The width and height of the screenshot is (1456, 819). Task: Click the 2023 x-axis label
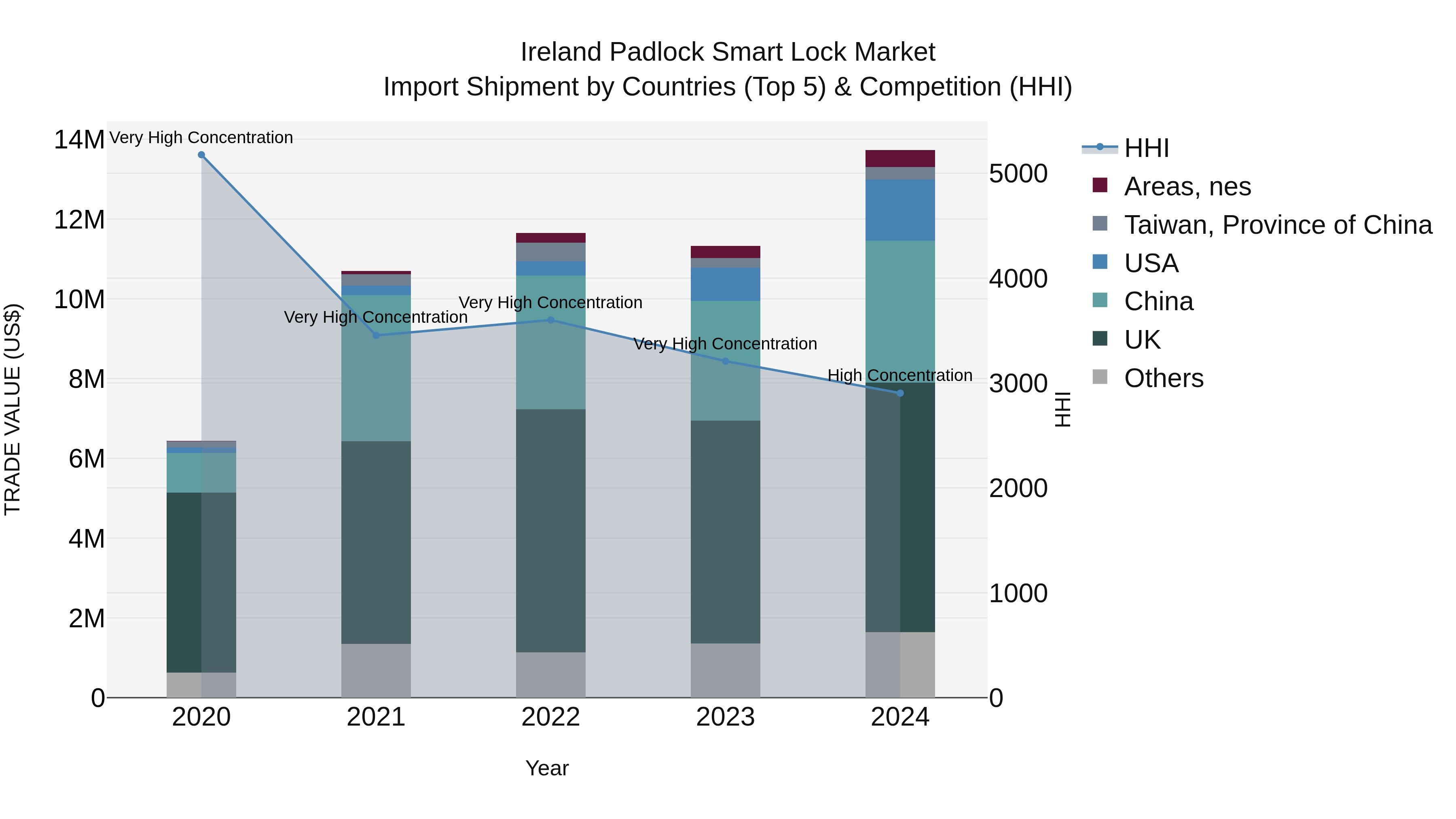tap(726, 717)
